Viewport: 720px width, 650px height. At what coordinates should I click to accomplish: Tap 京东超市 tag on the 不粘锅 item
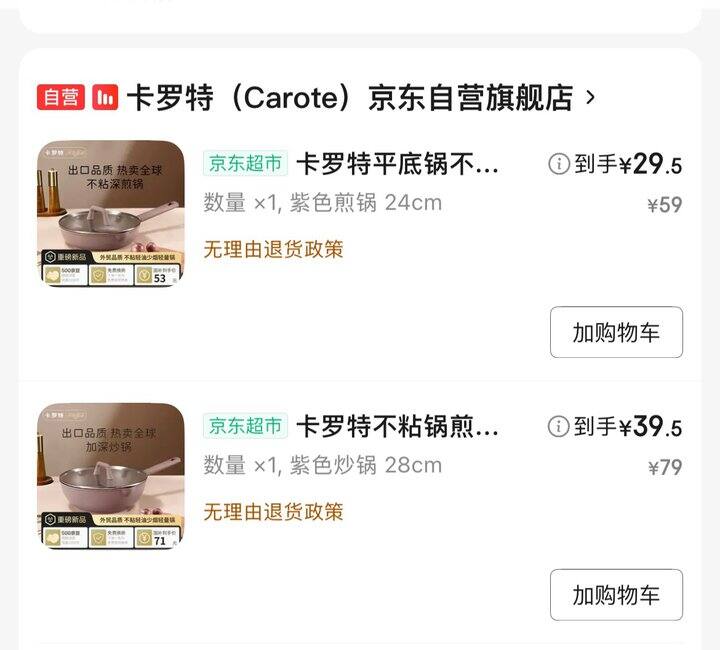[246, 426]
